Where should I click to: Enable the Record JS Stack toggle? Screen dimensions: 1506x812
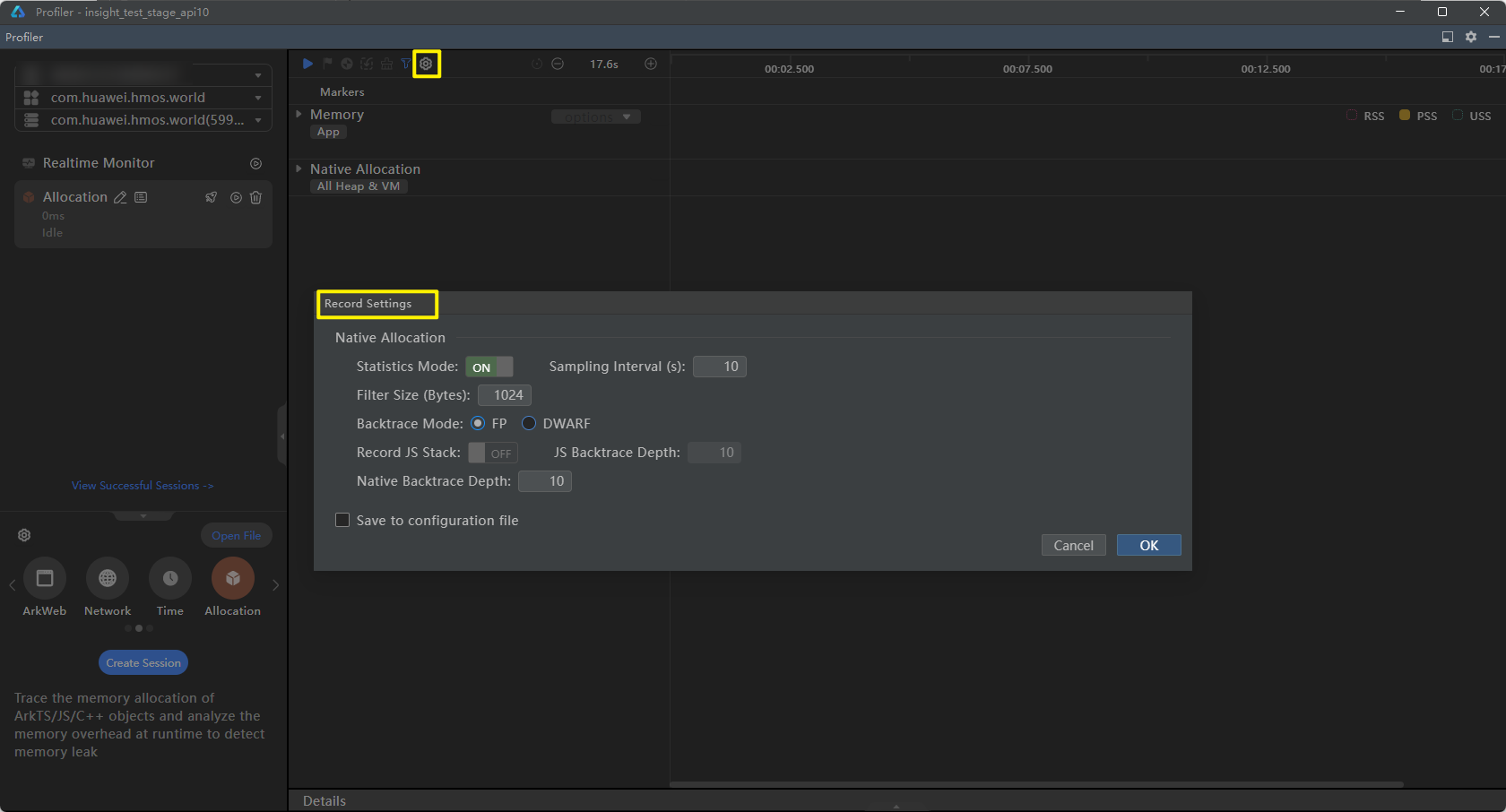[492, 453]
